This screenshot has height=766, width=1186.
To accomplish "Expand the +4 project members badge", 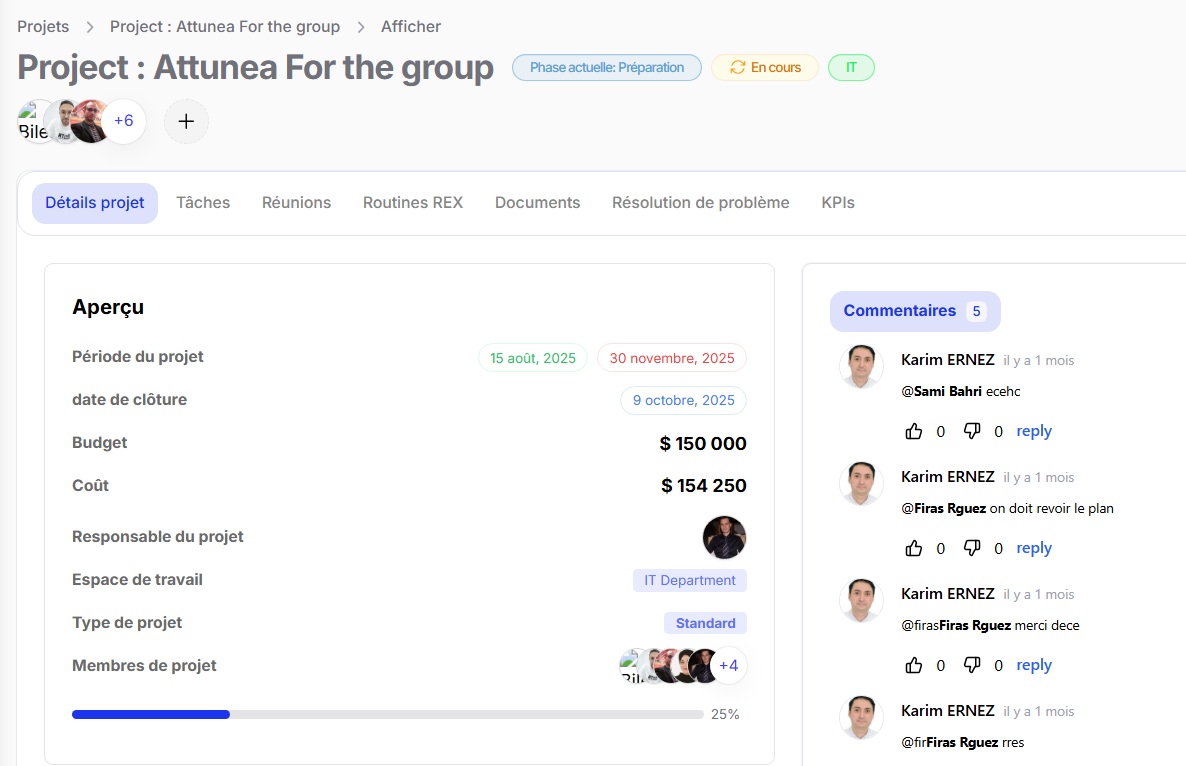I will [x=728, y=665].
